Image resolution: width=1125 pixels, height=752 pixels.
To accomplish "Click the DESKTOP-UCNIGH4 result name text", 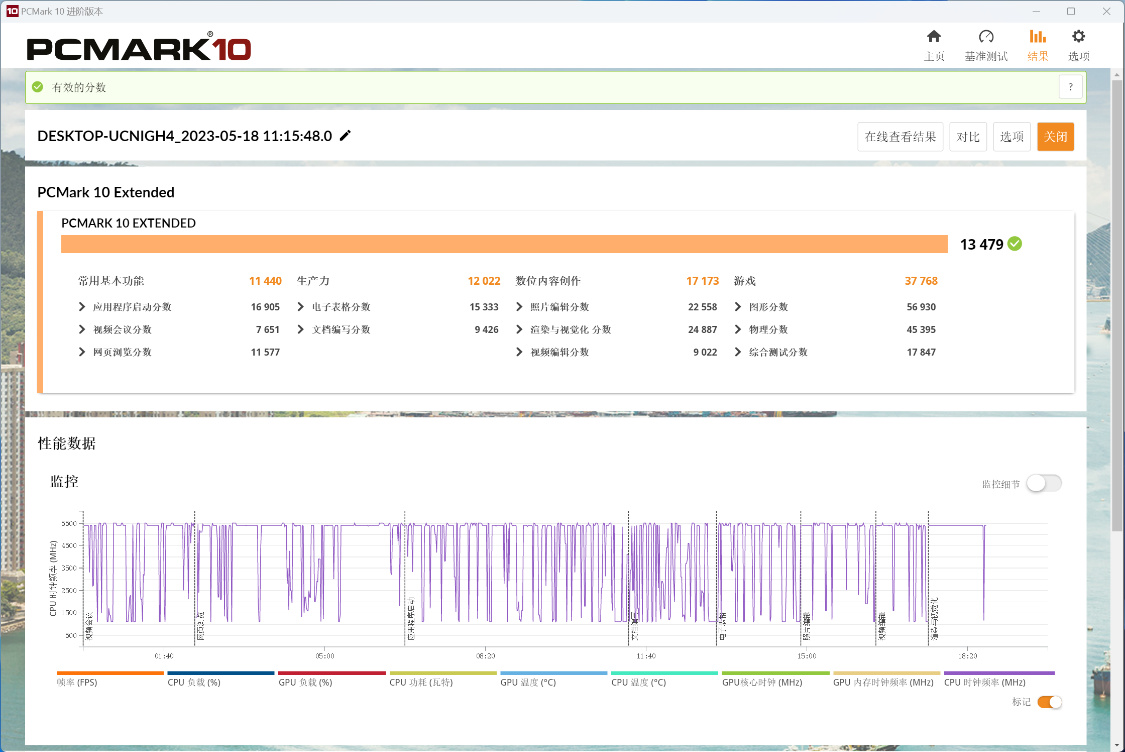I will (184, 136).
